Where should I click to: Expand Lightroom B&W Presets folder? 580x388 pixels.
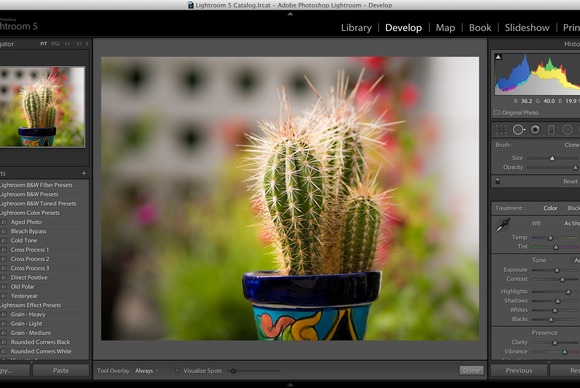coord(29,194)
